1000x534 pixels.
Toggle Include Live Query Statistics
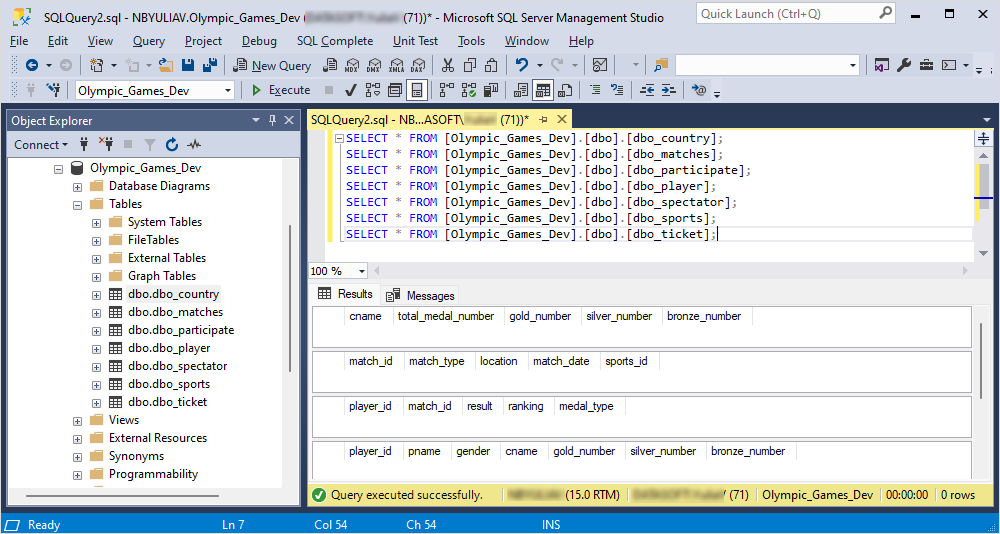(469, 90)
